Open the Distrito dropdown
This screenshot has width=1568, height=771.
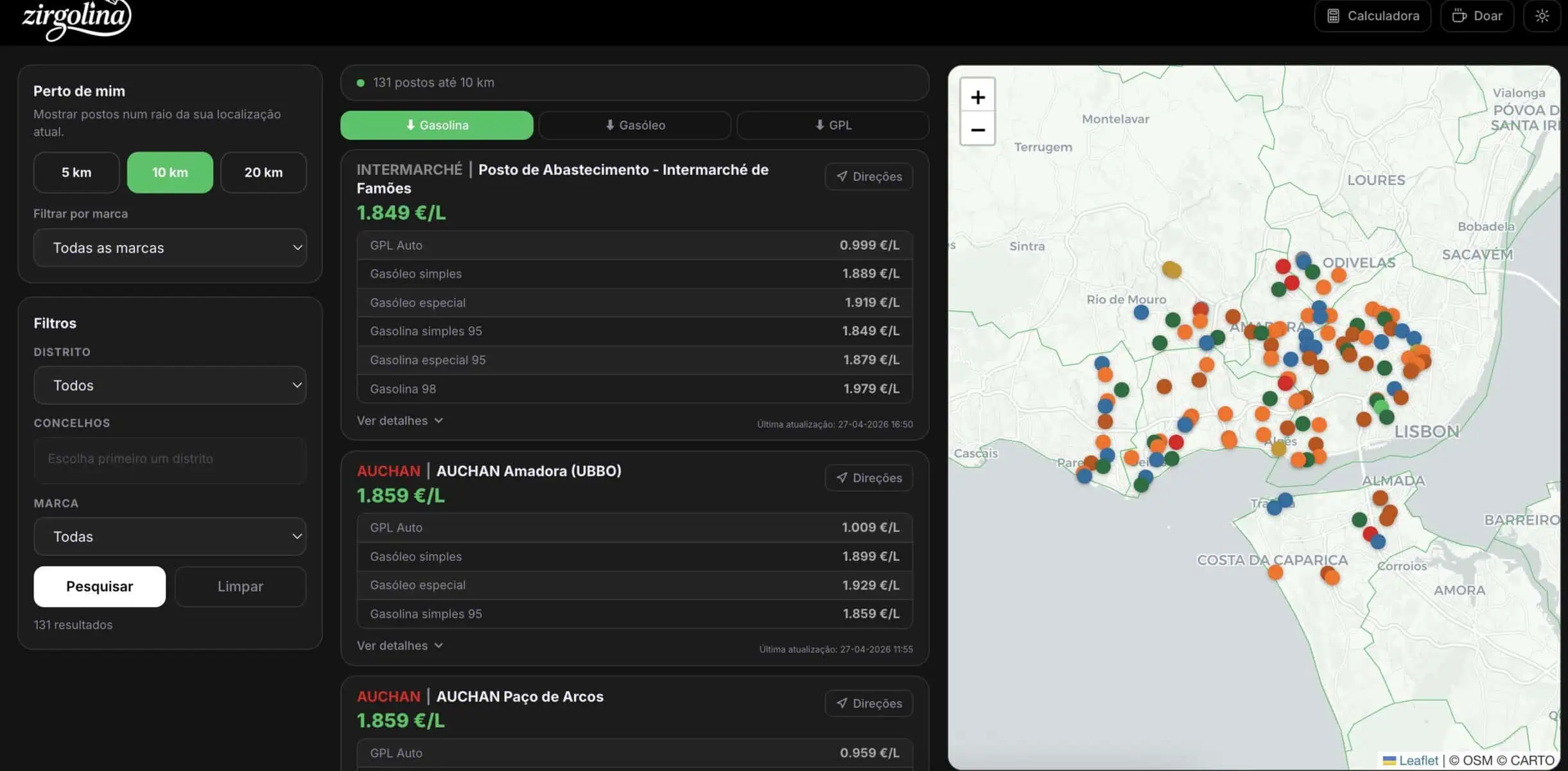(x=170, y=385)
